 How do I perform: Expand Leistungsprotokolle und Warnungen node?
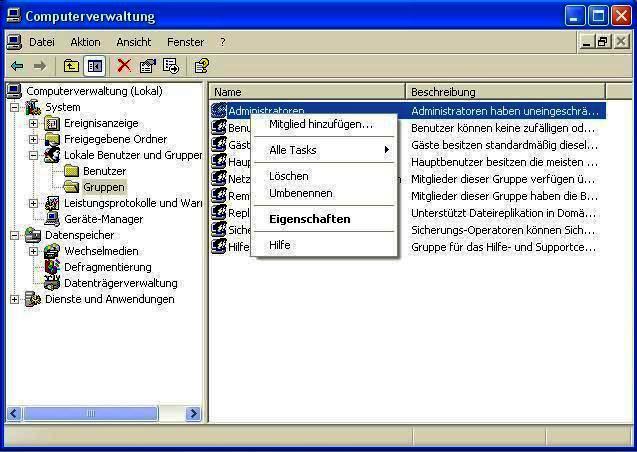tap(34, 203)
